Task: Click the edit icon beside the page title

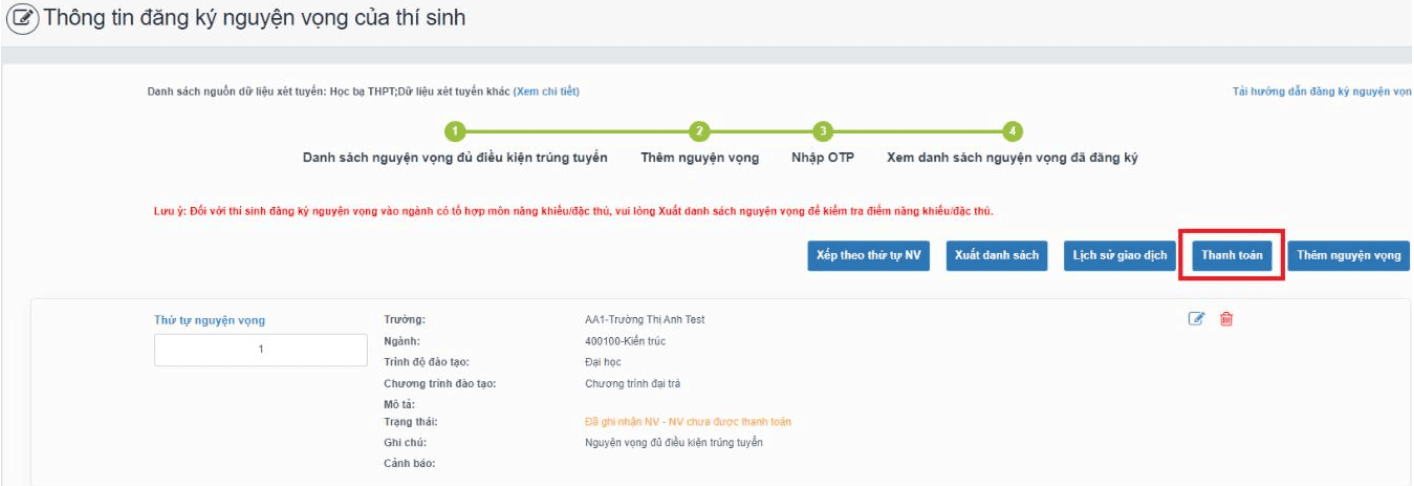Action: click(22, 19)
